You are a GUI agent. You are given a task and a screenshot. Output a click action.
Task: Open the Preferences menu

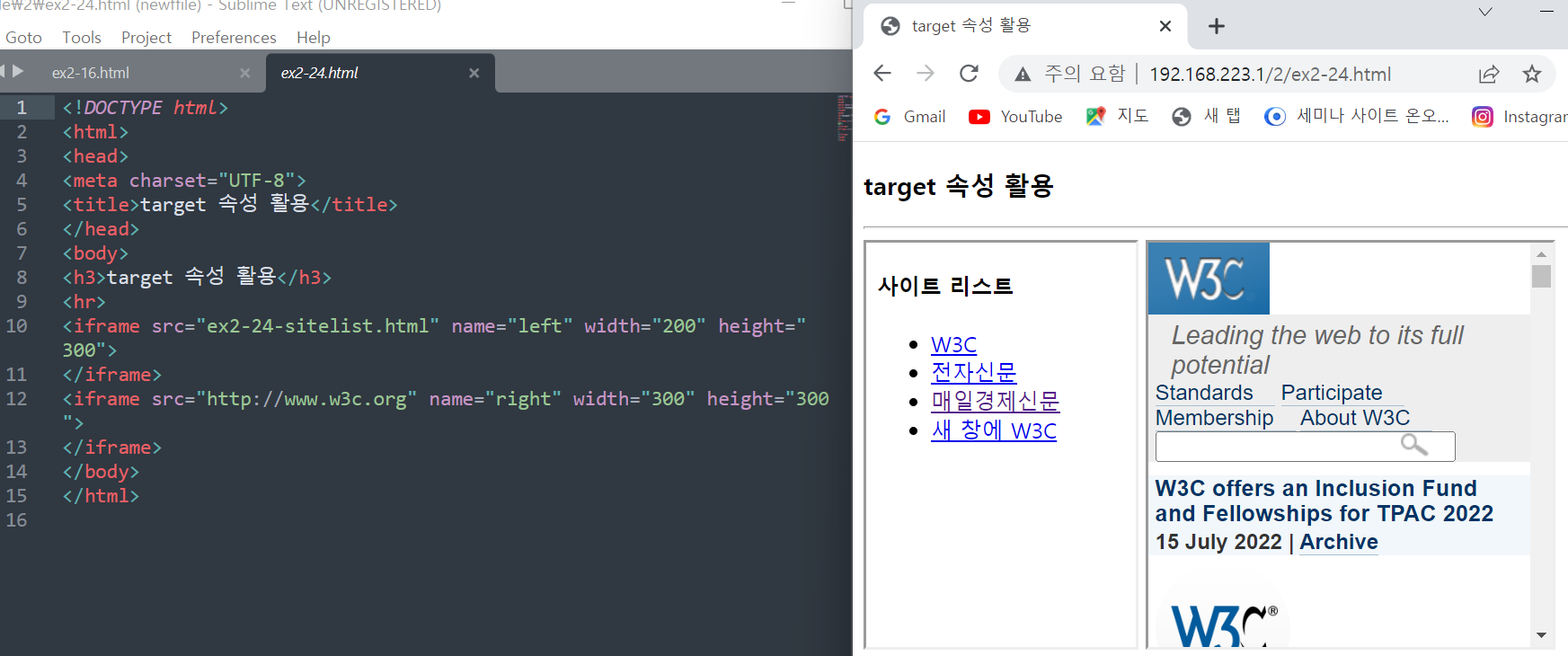coord(234,38)
